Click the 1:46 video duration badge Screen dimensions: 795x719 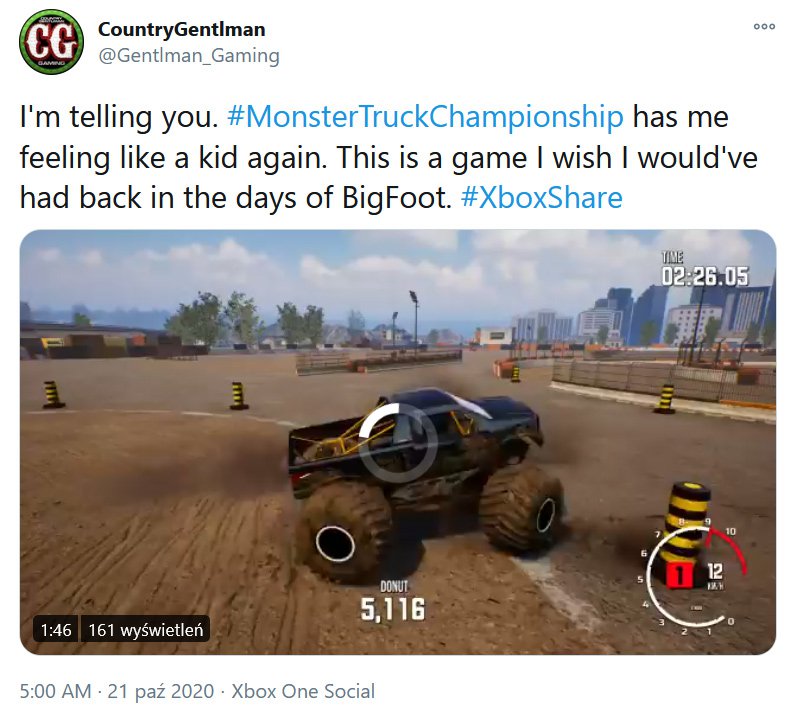pos(56,630)
